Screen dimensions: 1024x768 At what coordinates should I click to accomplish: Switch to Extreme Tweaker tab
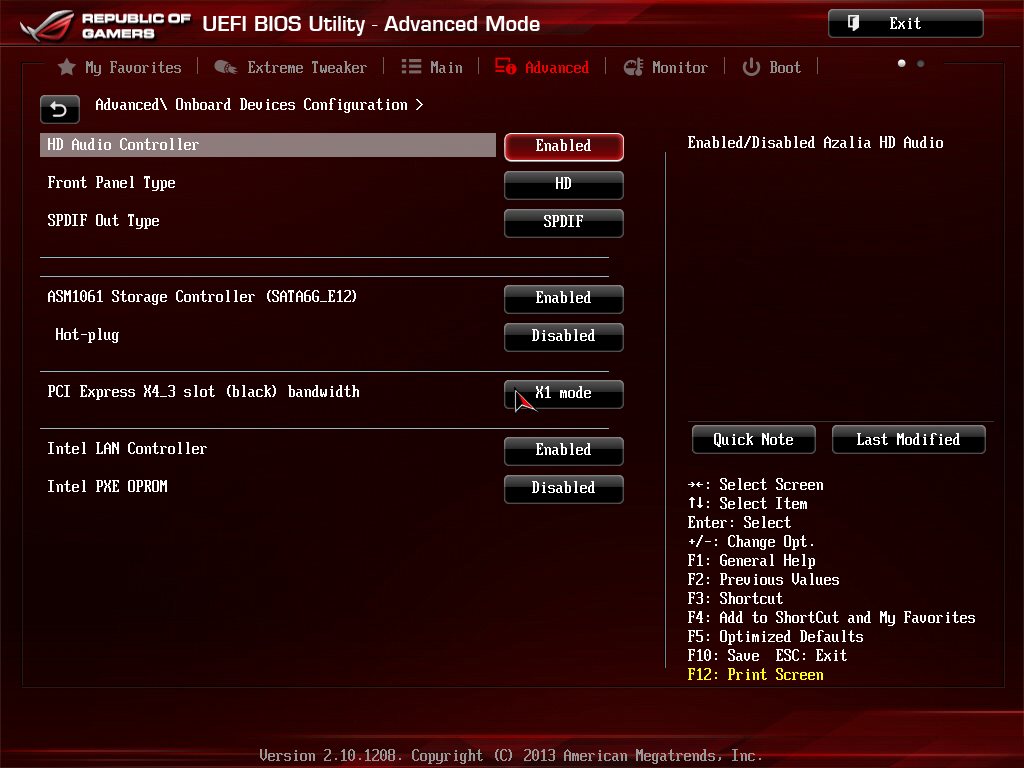click(307, 67)
